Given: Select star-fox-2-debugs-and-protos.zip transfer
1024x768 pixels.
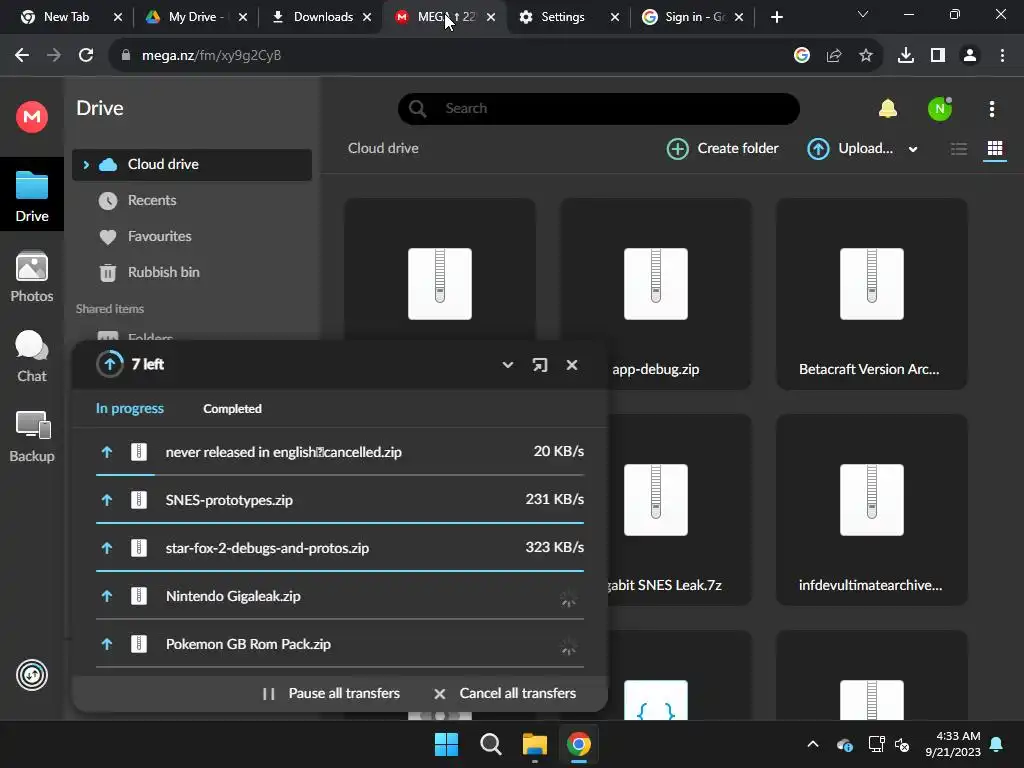Looking at the screenshot, I should (x=340, y=548).
